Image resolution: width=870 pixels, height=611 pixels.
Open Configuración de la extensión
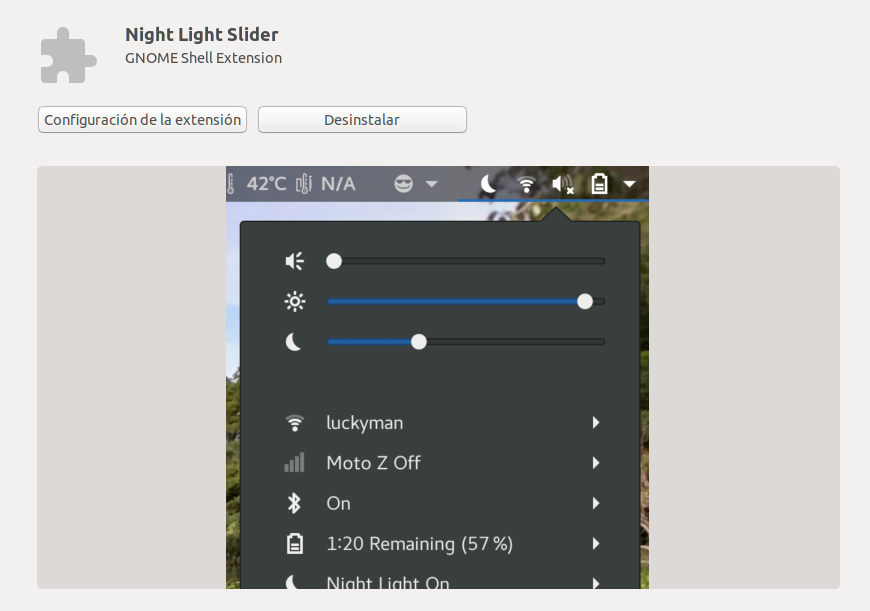pos(142,120)
